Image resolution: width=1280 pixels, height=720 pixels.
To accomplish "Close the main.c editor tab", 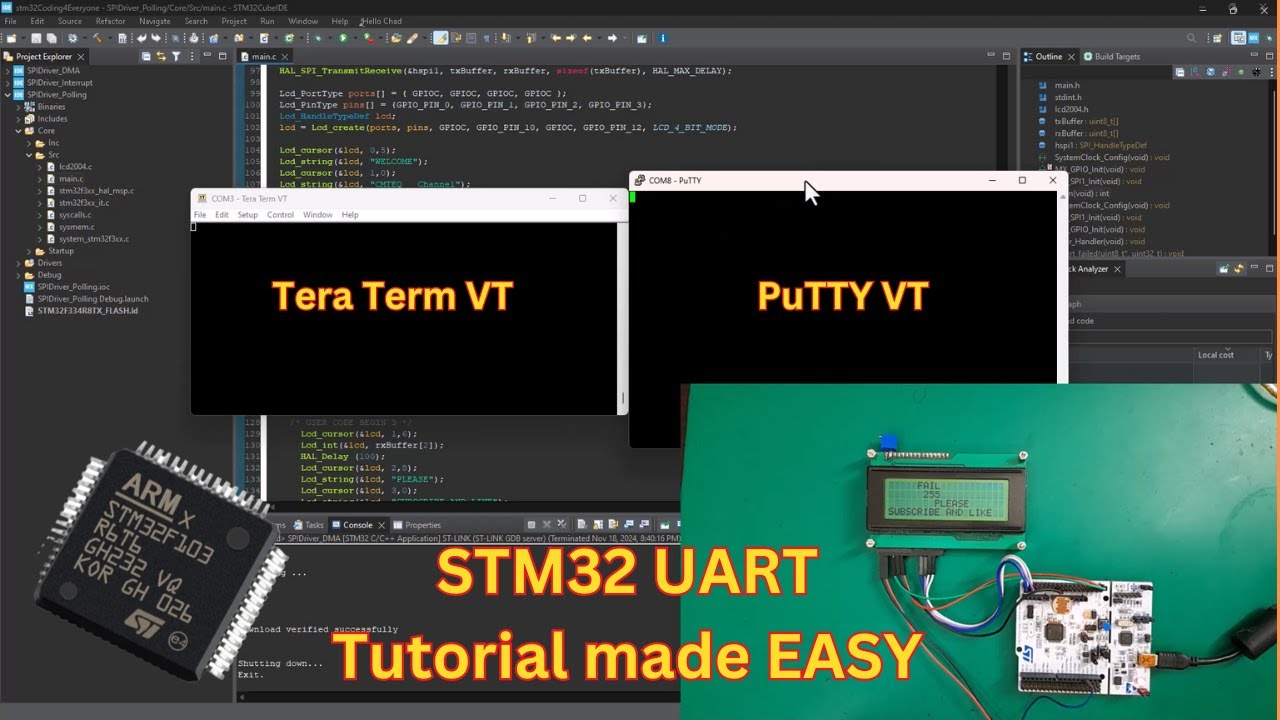I will tap(285, 57).
